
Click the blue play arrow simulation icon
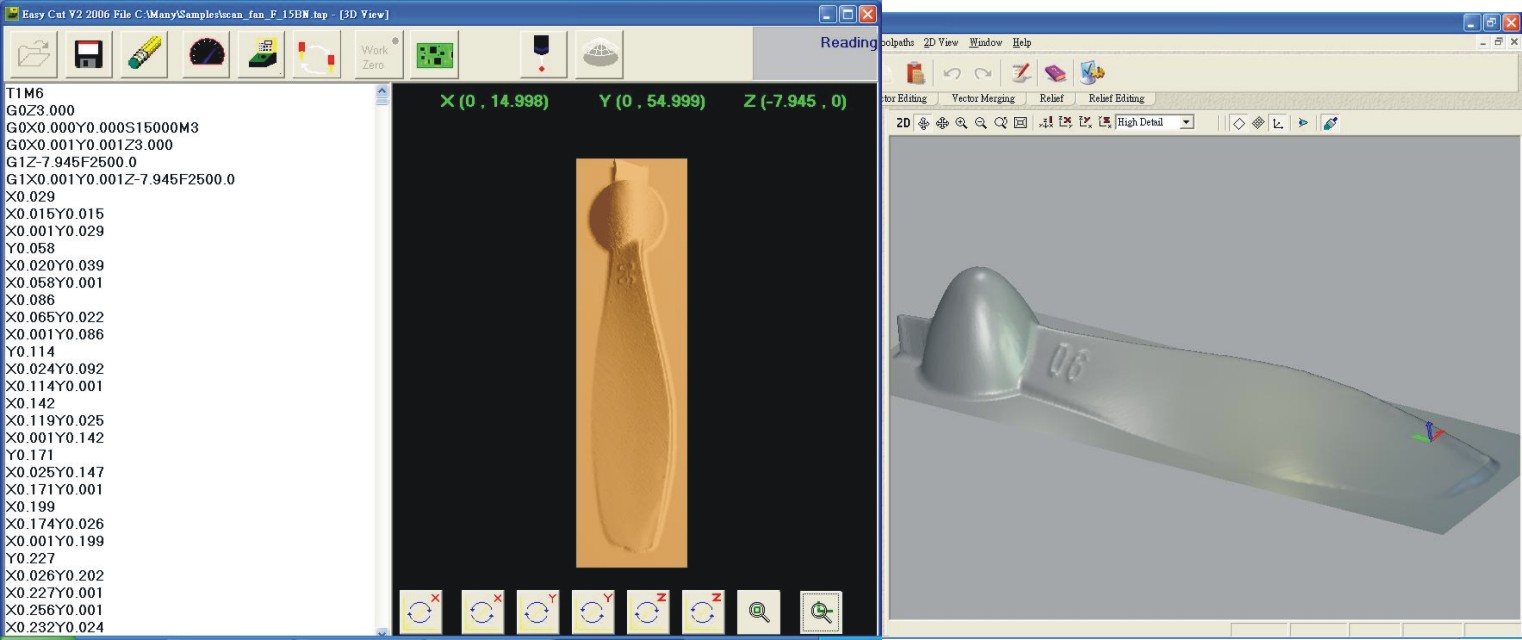tap(1303, 122)
